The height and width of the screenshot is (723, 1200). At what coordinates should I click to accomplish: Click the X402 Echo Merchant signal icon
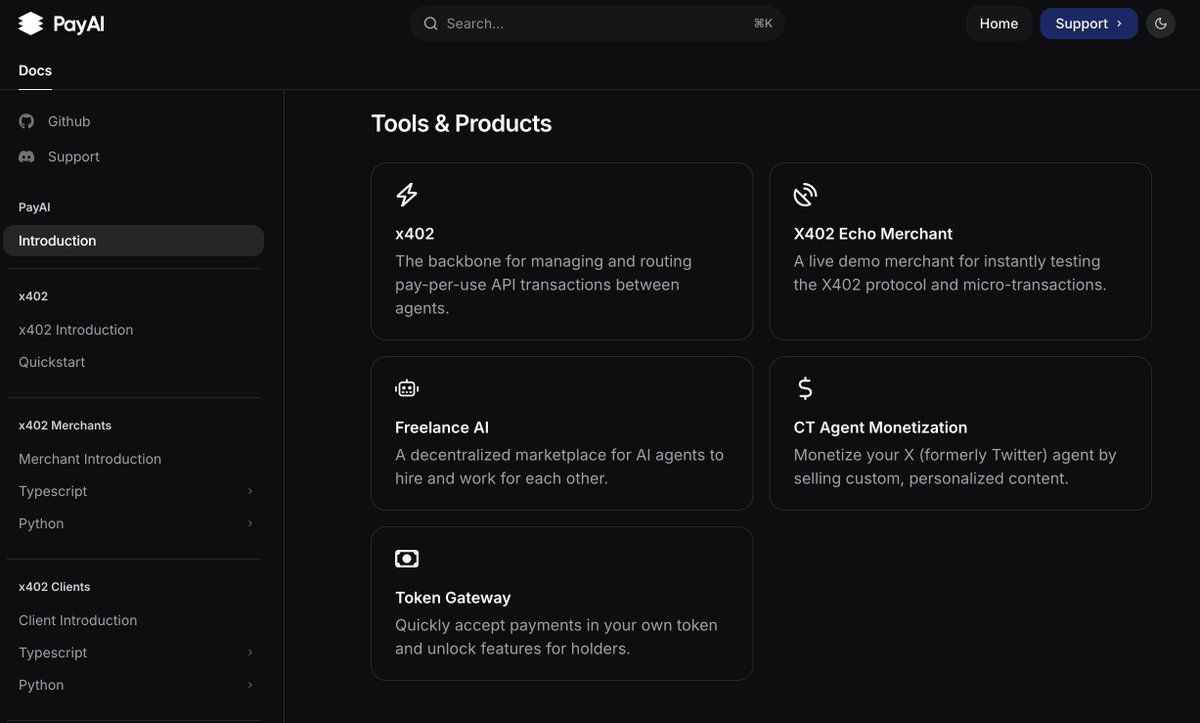804,193
